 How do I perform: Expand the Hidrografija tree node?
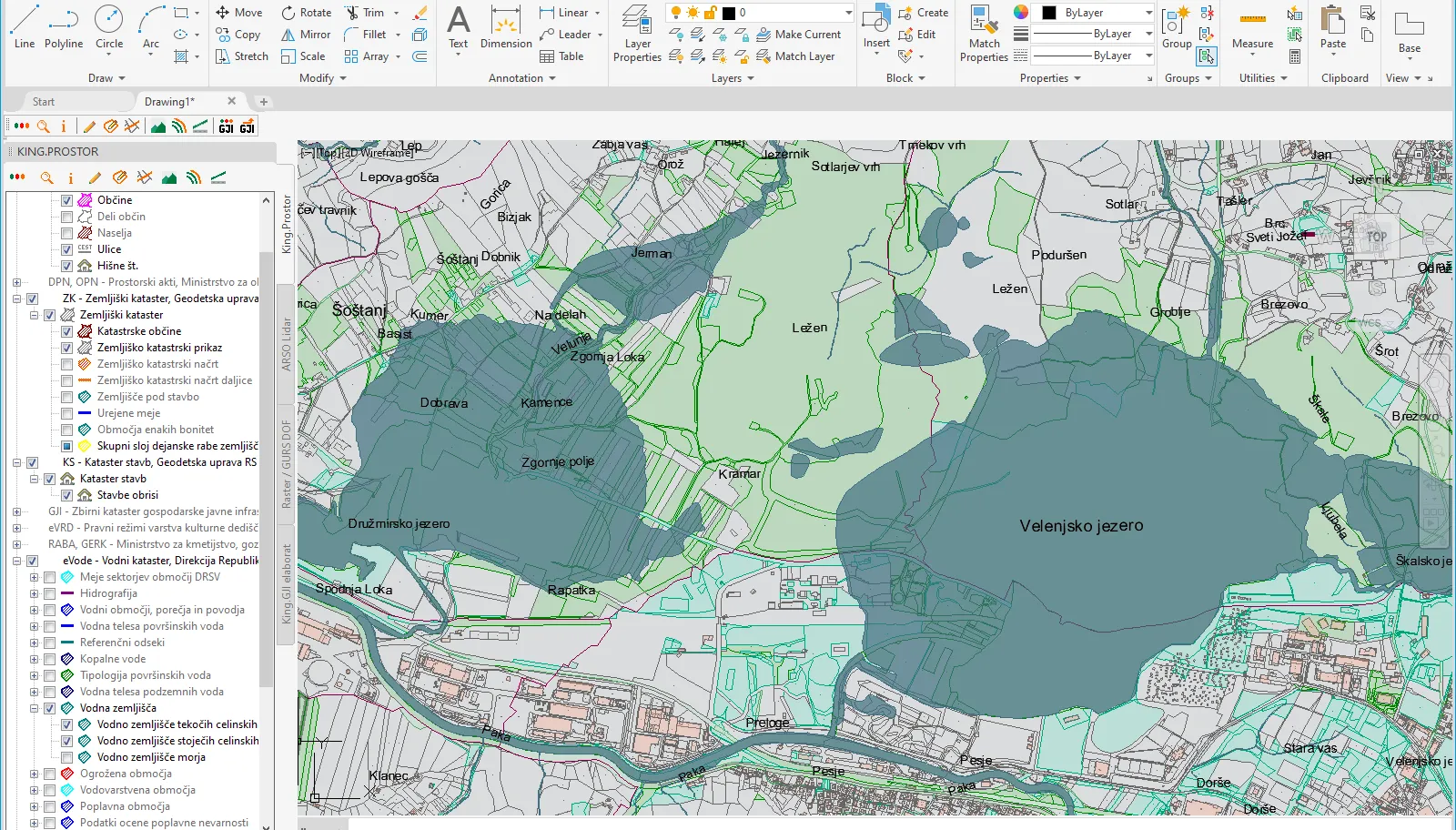click(34, 593)
